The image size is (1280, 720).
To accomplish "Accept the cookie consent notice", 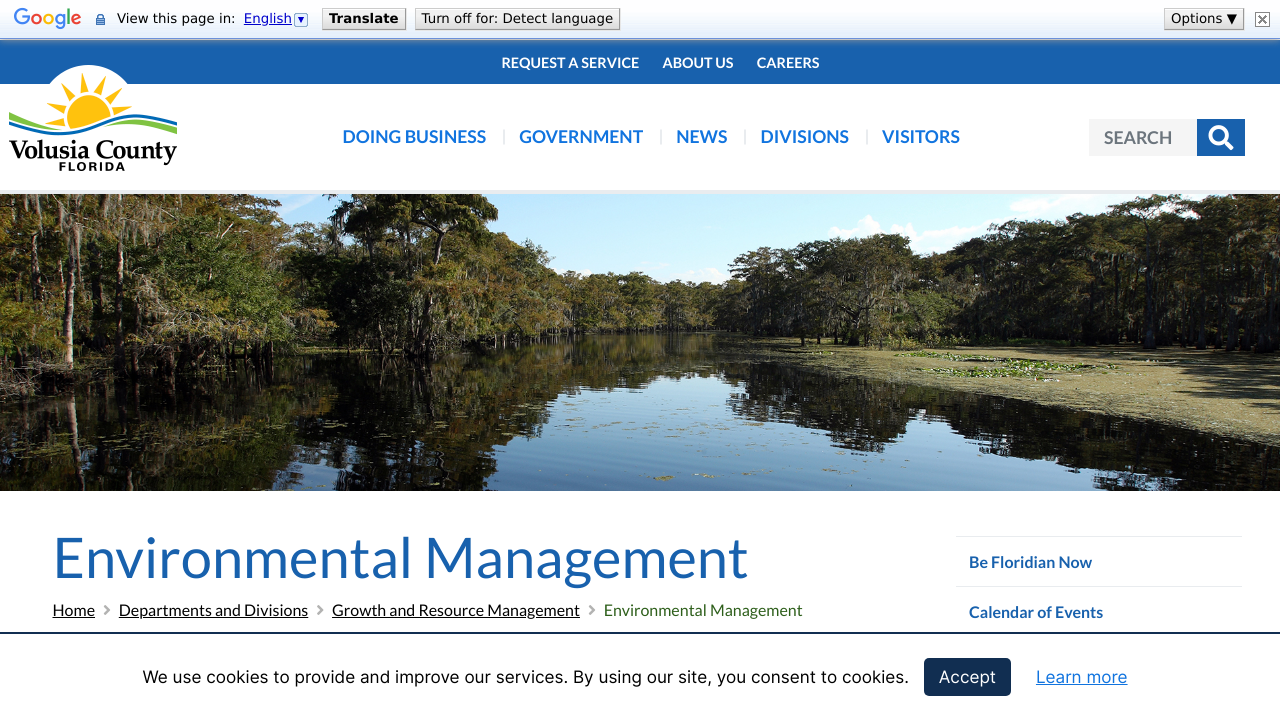I will (966, 677).
